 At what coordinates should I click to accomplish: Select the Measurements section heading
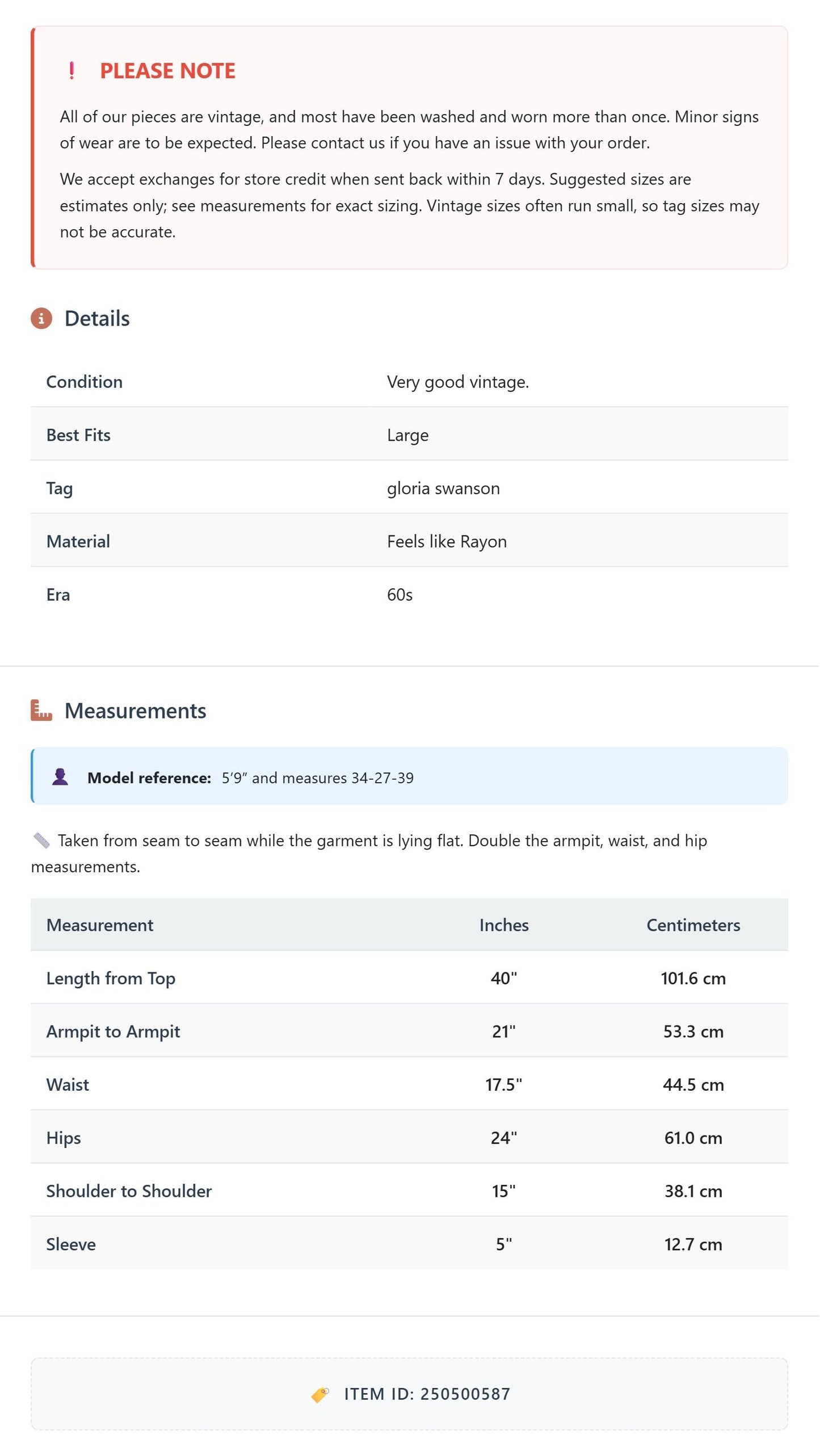(136, 711)
